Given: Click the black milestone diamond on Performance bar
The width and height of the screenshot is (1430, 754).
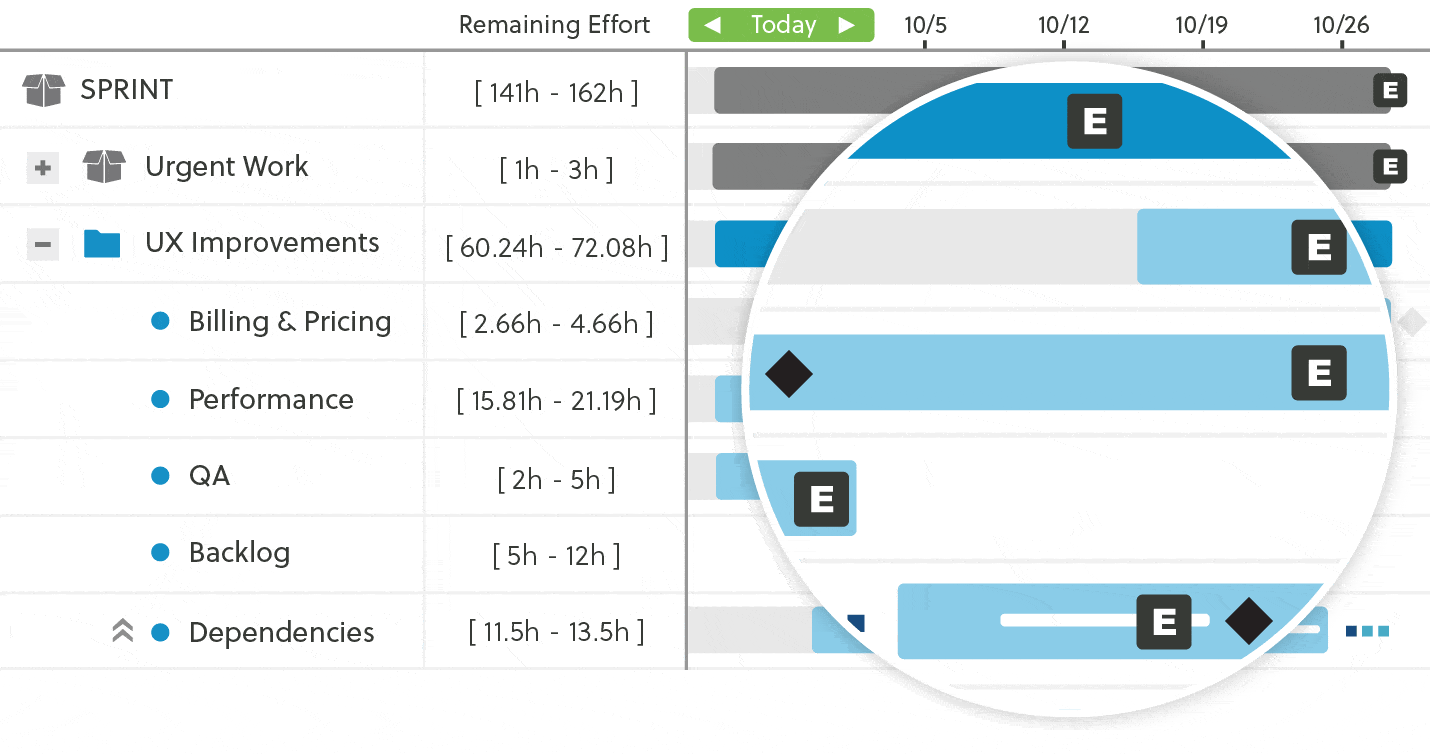Looking at the screenshot, I should [x=789, y=374].
